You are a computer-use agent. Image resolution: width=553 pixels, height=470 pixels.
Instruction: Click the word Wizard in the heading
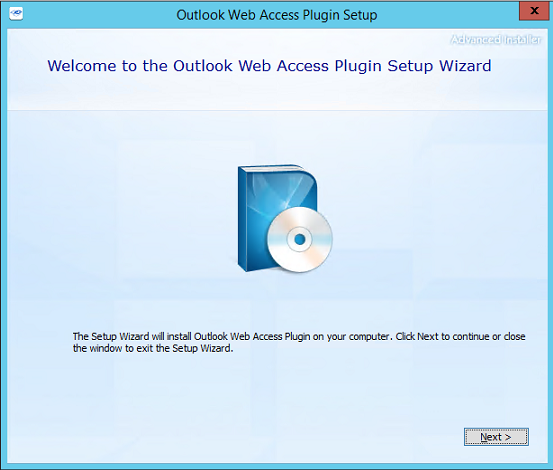tap(465, 66)
